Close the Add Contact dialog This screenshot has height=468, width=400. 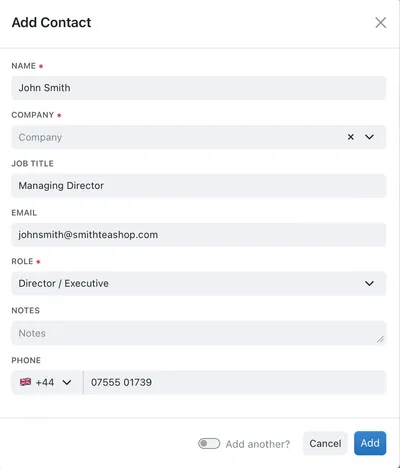380,23
